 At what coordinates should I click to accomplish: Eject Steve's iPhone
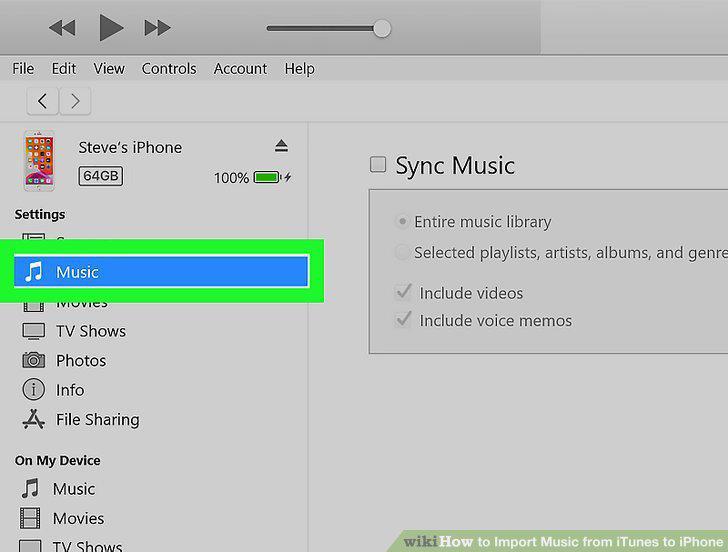[281, 146]
